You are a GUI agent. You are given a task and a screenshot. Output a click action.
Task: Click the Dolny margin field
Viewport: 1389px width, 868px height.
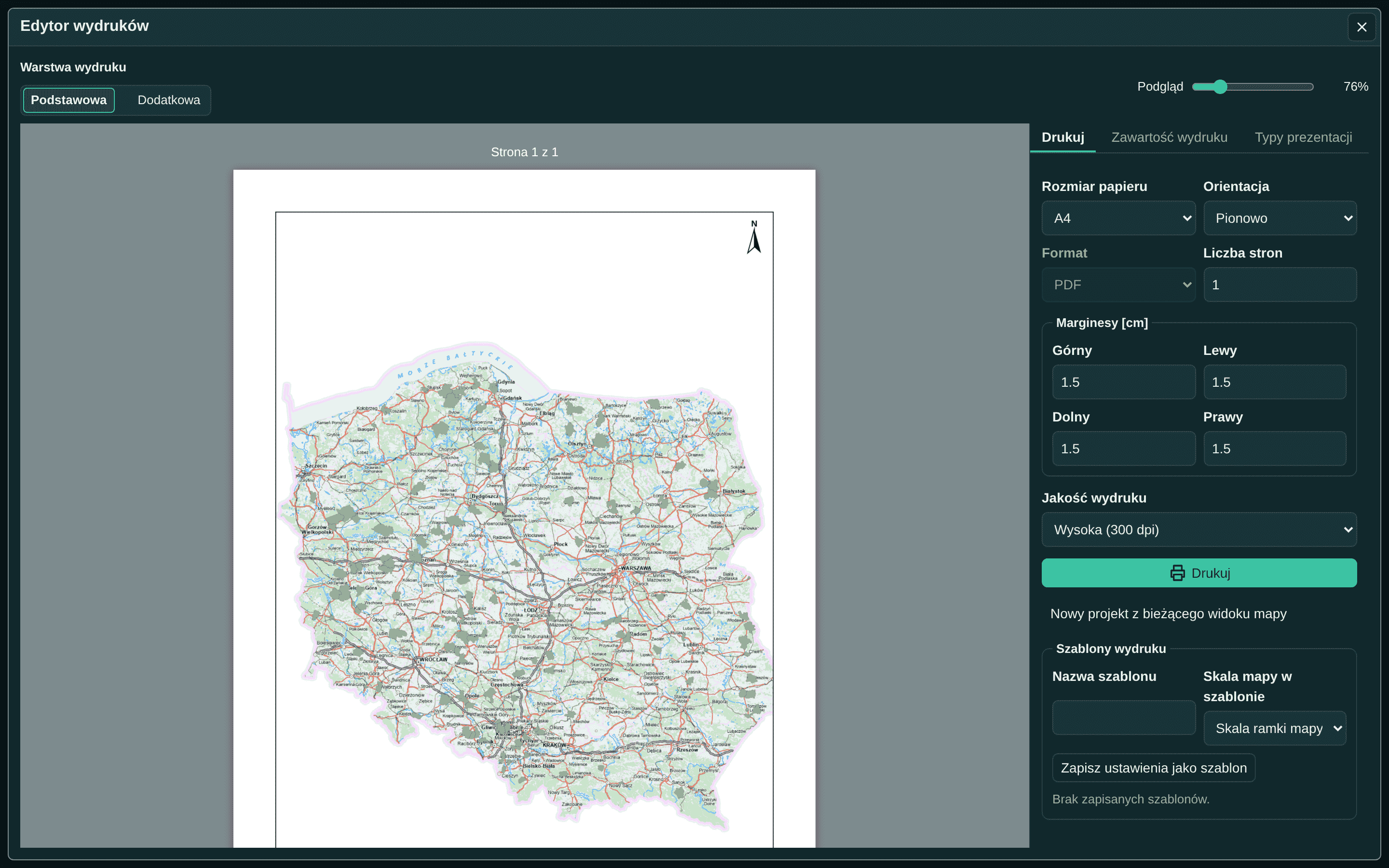point(1123,449)
